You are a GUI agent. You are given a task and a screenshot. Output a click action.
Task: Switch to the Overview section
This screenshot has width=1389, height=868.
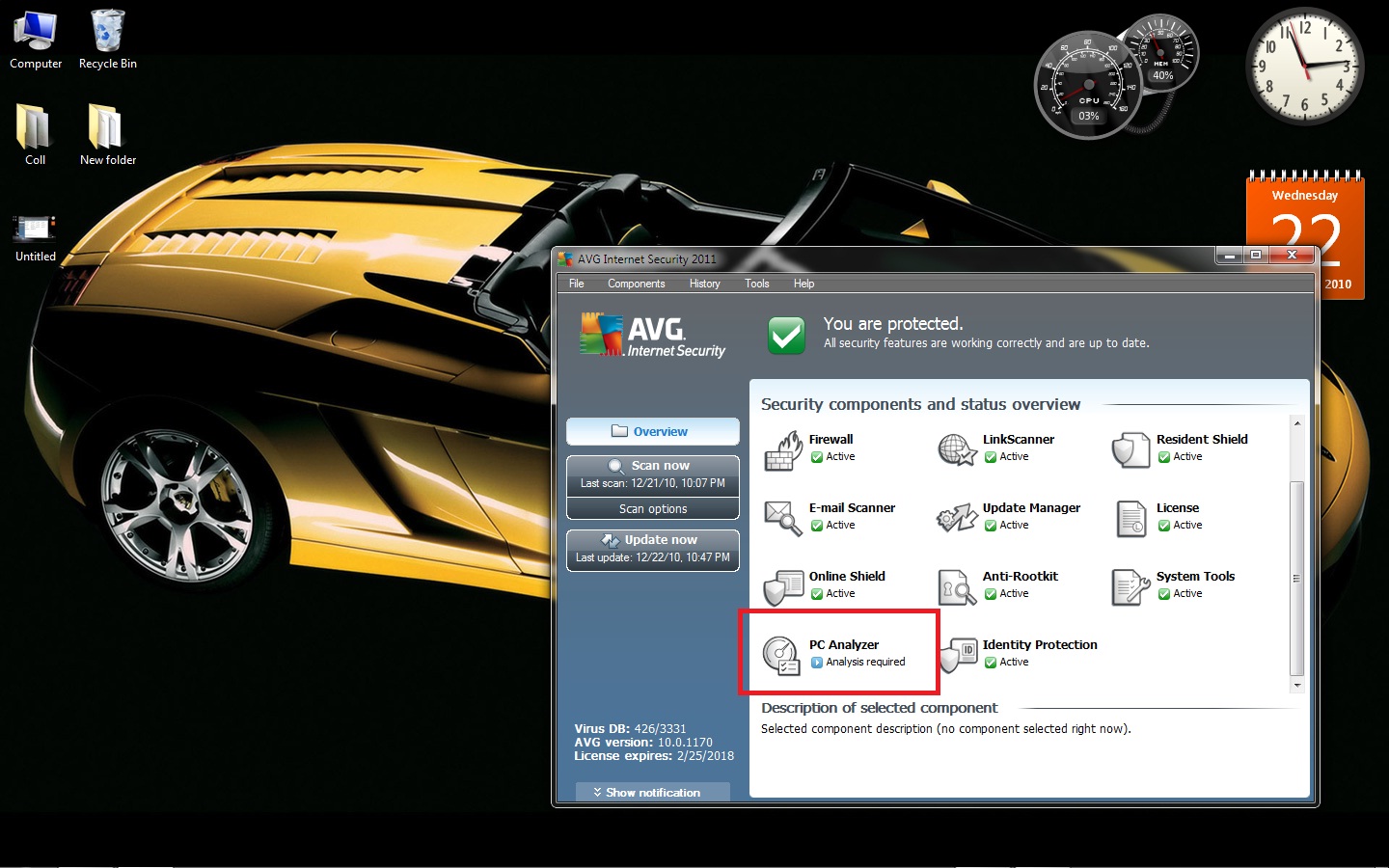click(x=652, y=431)
